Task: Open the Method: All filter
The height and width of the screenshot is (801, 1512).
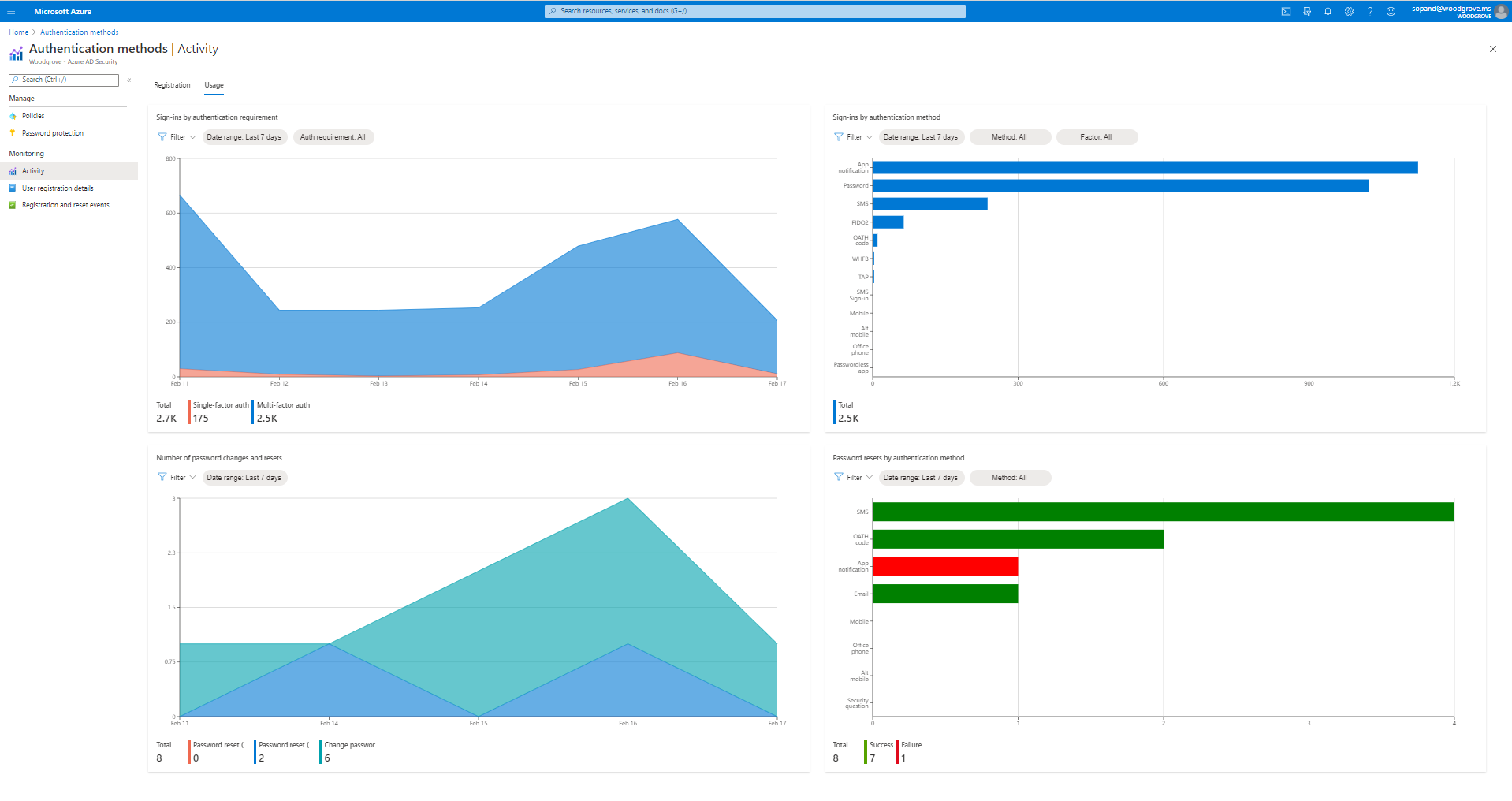Action: [x=1010, y=136]
